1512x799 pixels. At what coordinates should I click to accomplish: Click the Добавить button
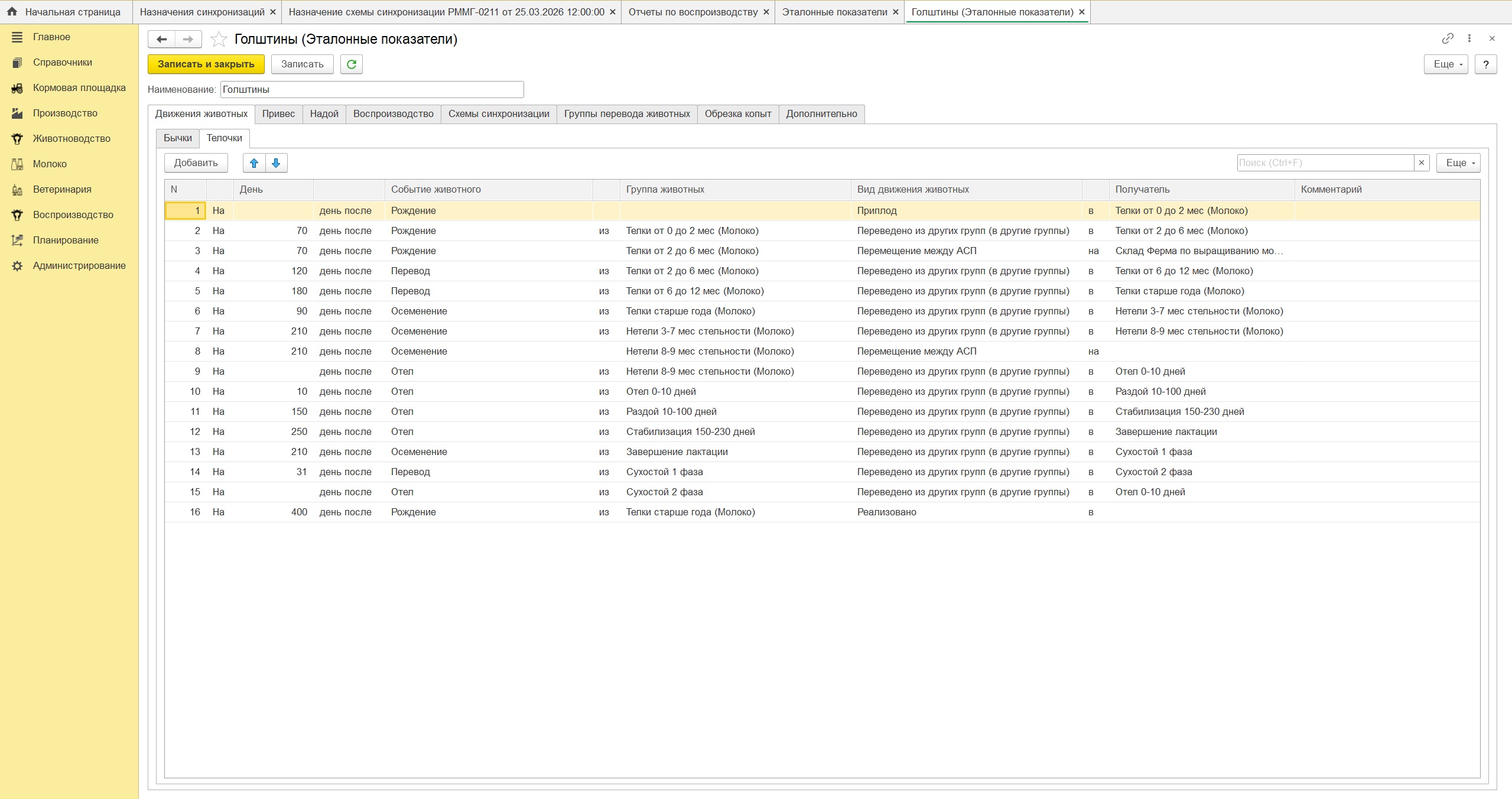pyautogui.click(x=196, y=163)
